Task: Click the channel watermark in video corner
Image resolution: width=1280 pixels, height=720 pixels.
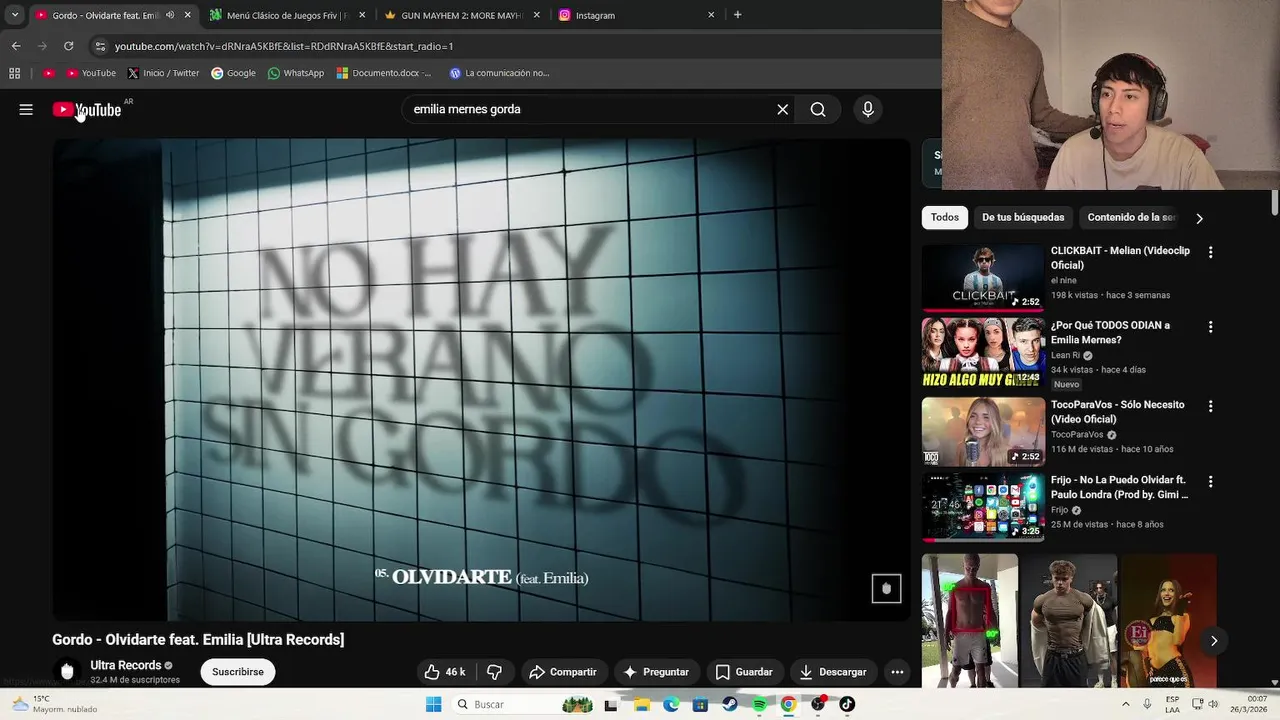Action: (x=886, y=589)
